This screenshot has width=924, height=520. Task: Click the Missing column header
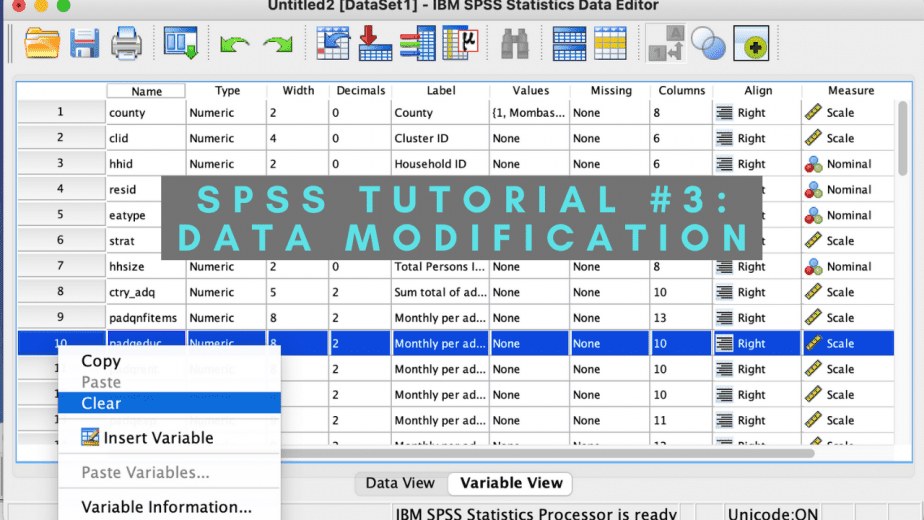[x=610, y=90]
